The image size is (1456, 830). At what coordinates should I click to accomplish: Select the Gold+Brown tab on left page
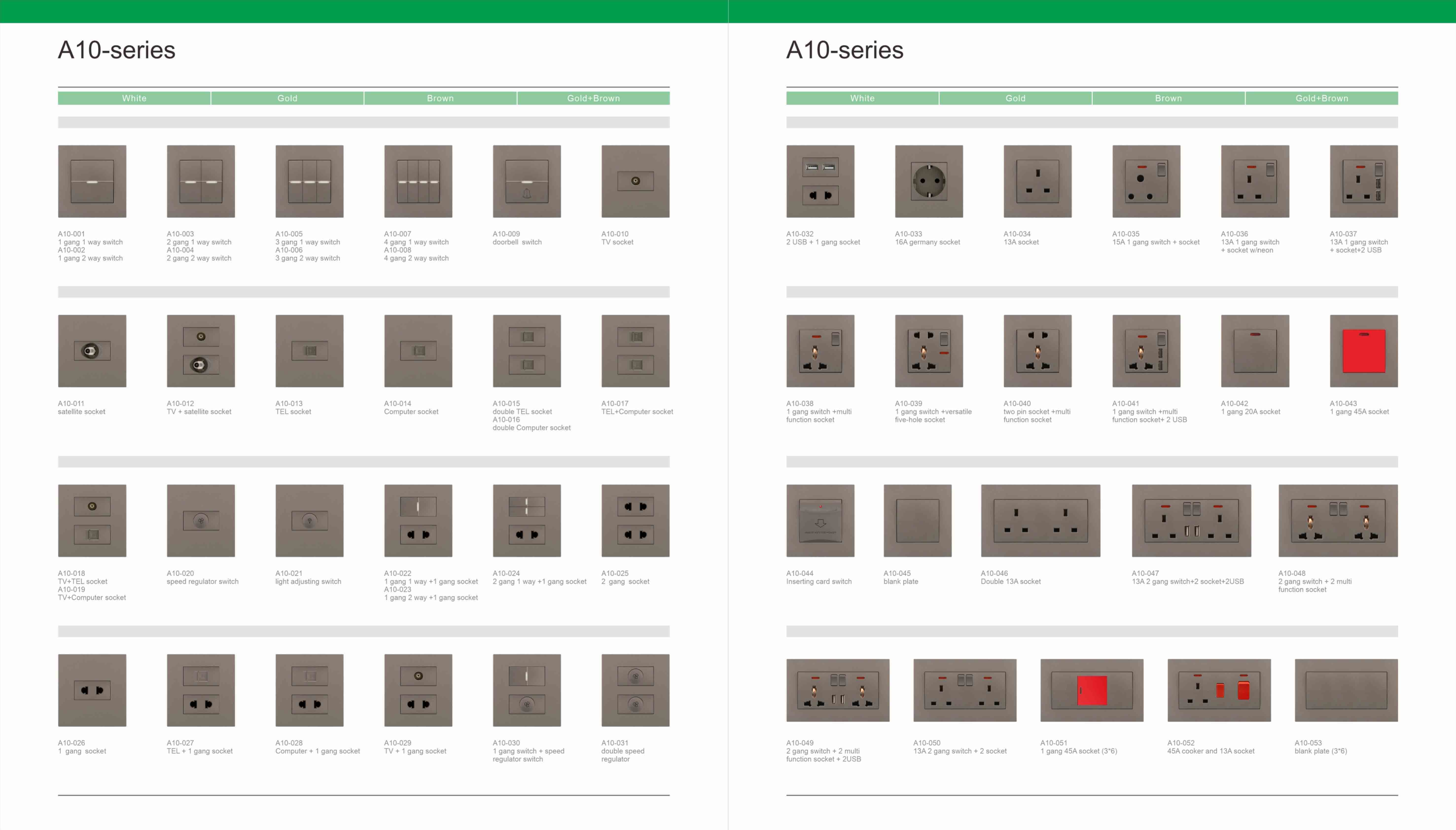tap(593, 98)
